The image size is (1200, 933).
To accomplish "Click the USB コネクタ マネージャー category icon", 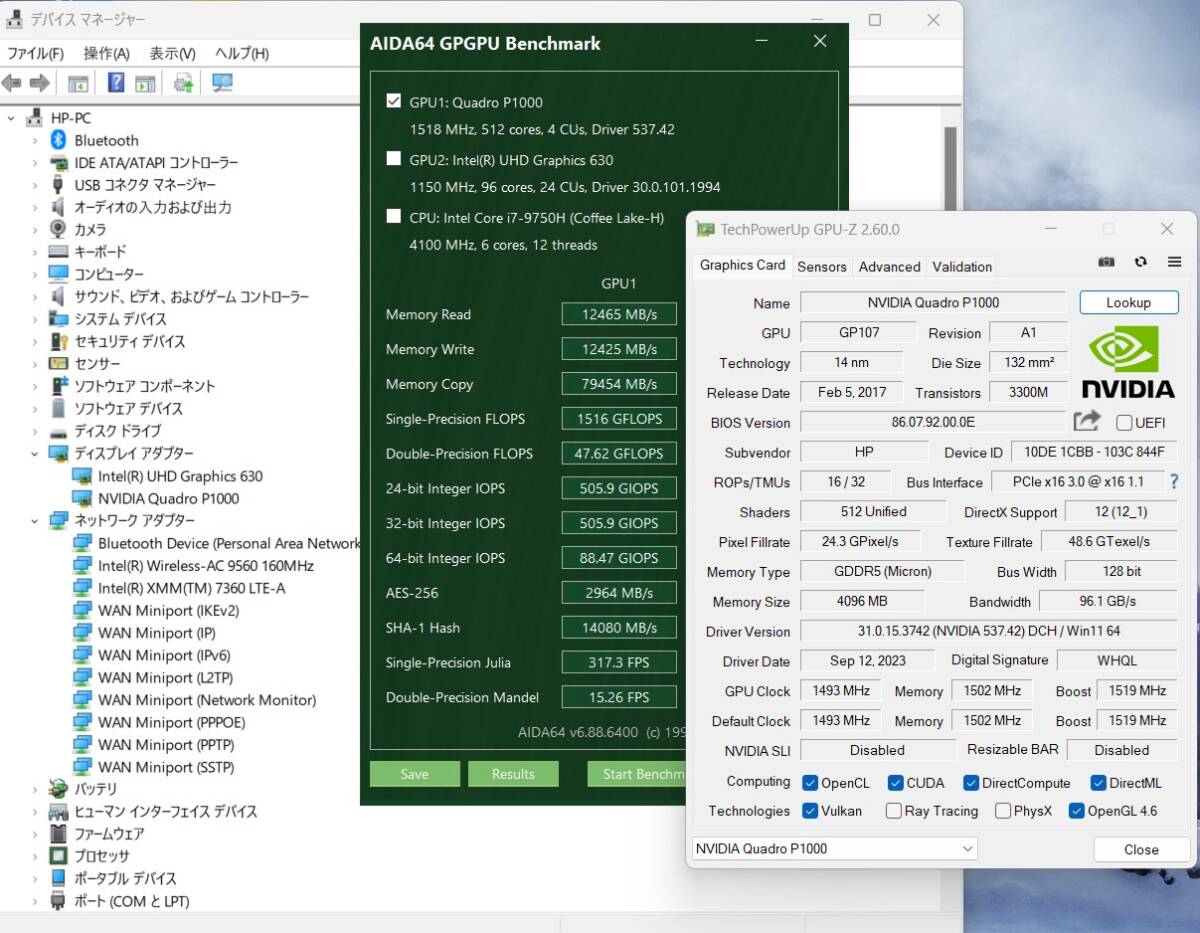I will coord(58,185).
